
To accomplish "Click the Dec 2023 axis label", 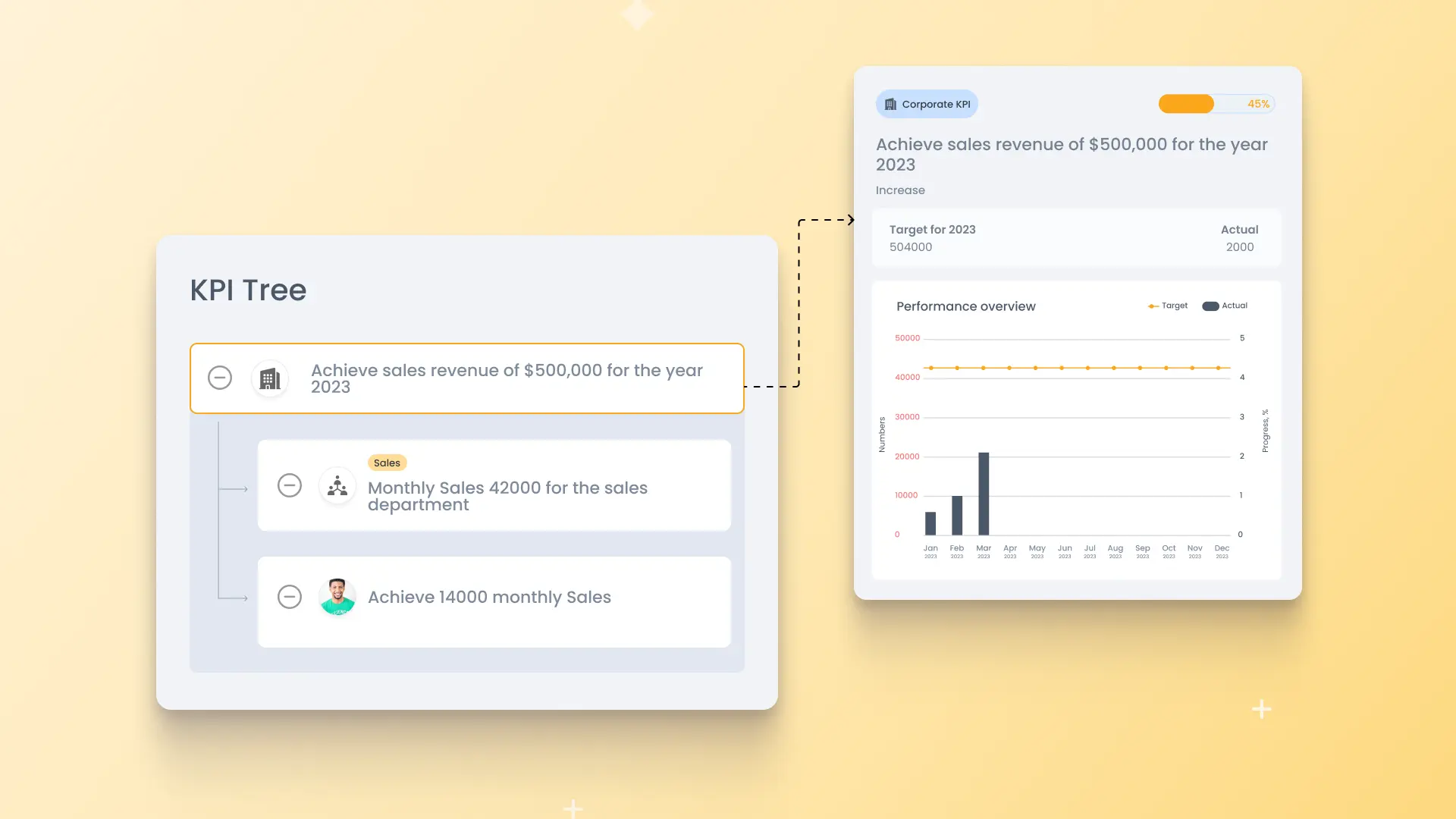I will click(1222, 551).
